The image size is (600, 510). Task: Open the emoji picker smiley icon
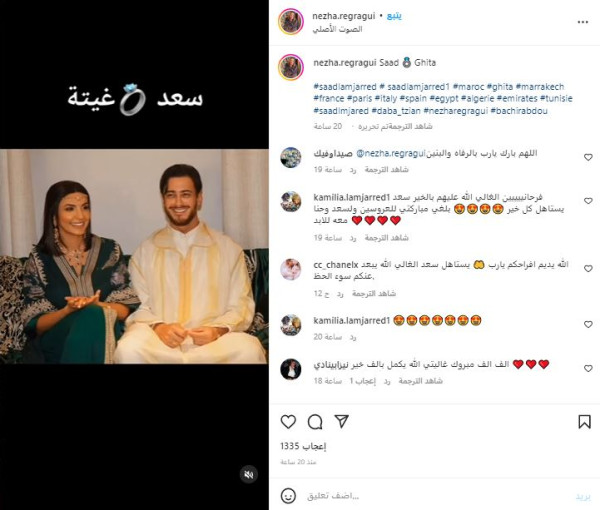[288, 496]
